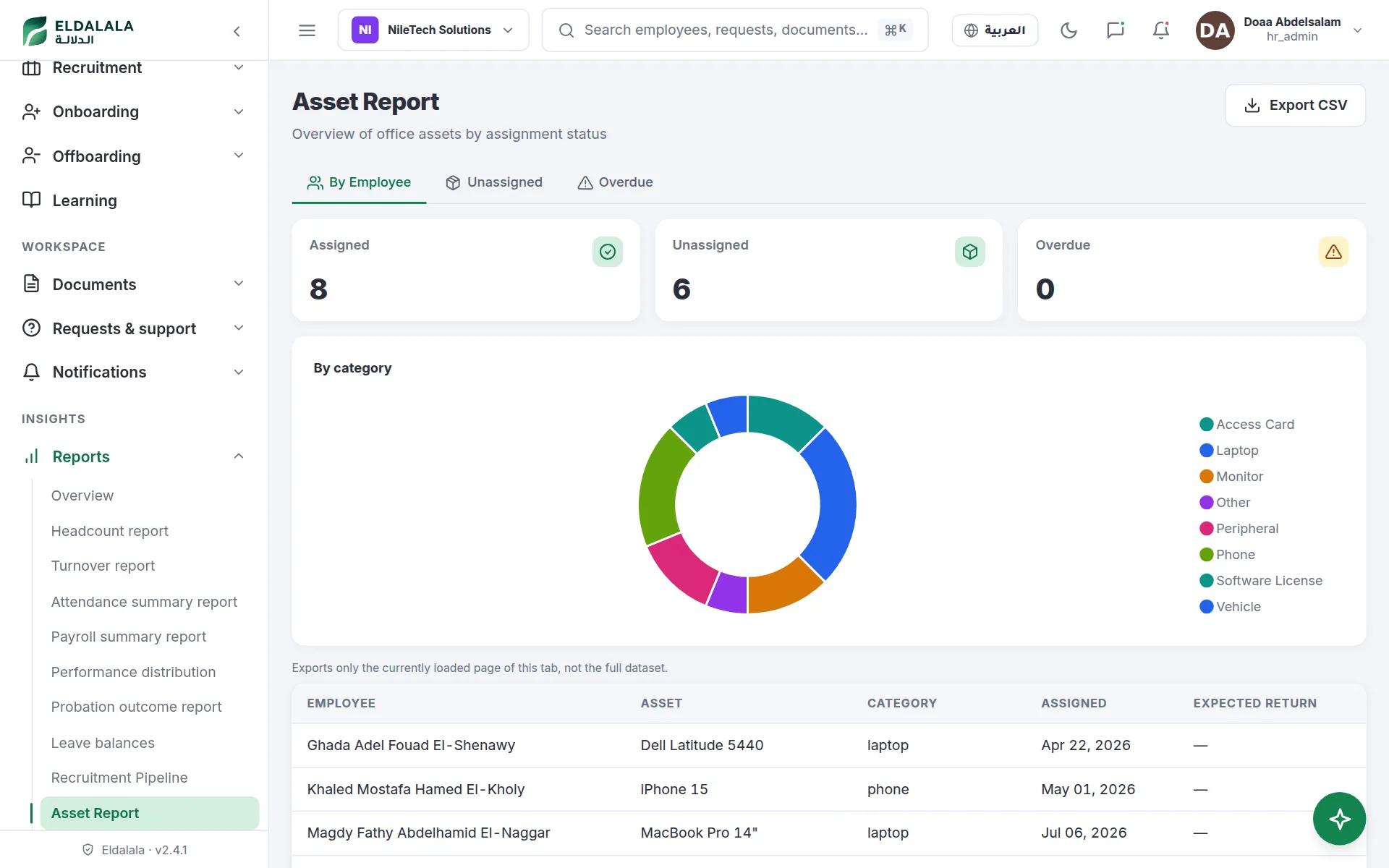Click the Reports bar chart icon

(x=31, y=456)
